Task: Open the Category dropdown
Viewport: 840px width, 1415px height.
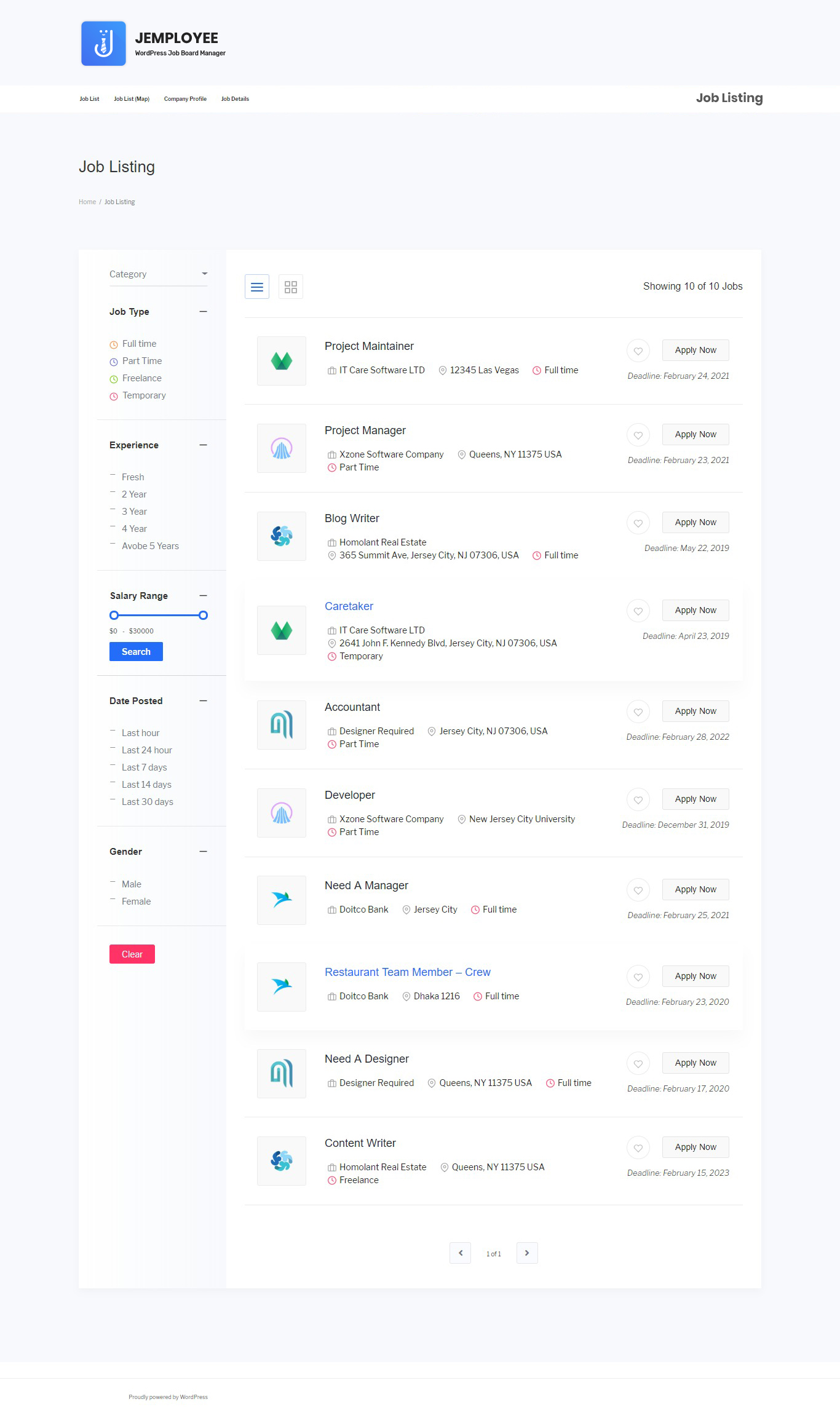Action: pyautogui.click(x=159, y=274)
